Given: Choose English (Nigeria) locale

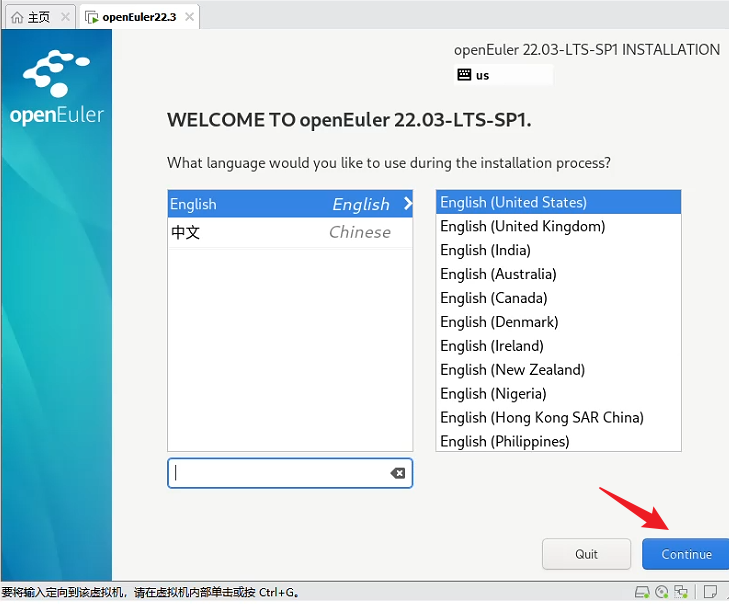Looking at the screenshot, I should tap(558, 394).
